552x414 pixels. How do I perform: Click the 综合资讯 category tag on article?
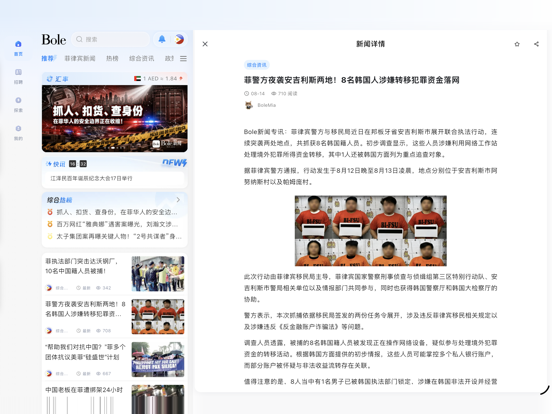pos(257,65)
